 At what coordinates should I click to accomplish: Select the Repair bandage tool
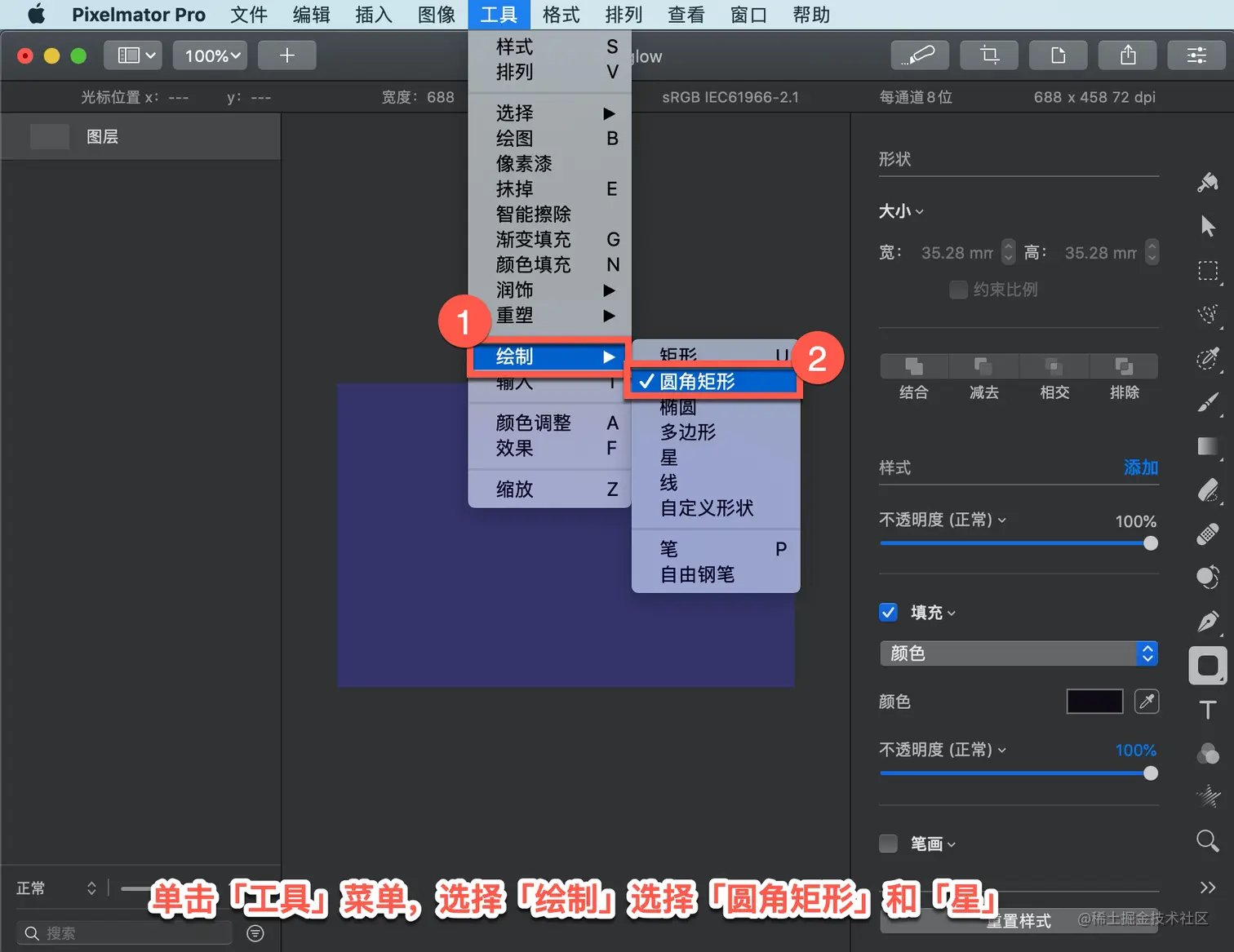(1208, 534)
